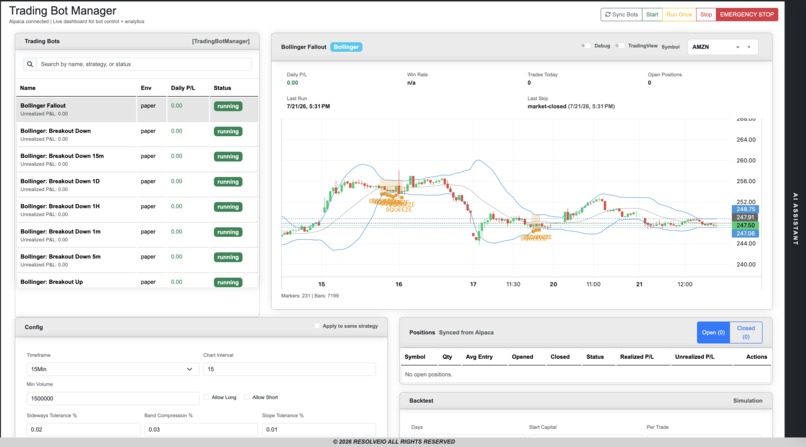Switch to the Closed (0) positions tab
The image size is (806, 447).
pos(746,332)
